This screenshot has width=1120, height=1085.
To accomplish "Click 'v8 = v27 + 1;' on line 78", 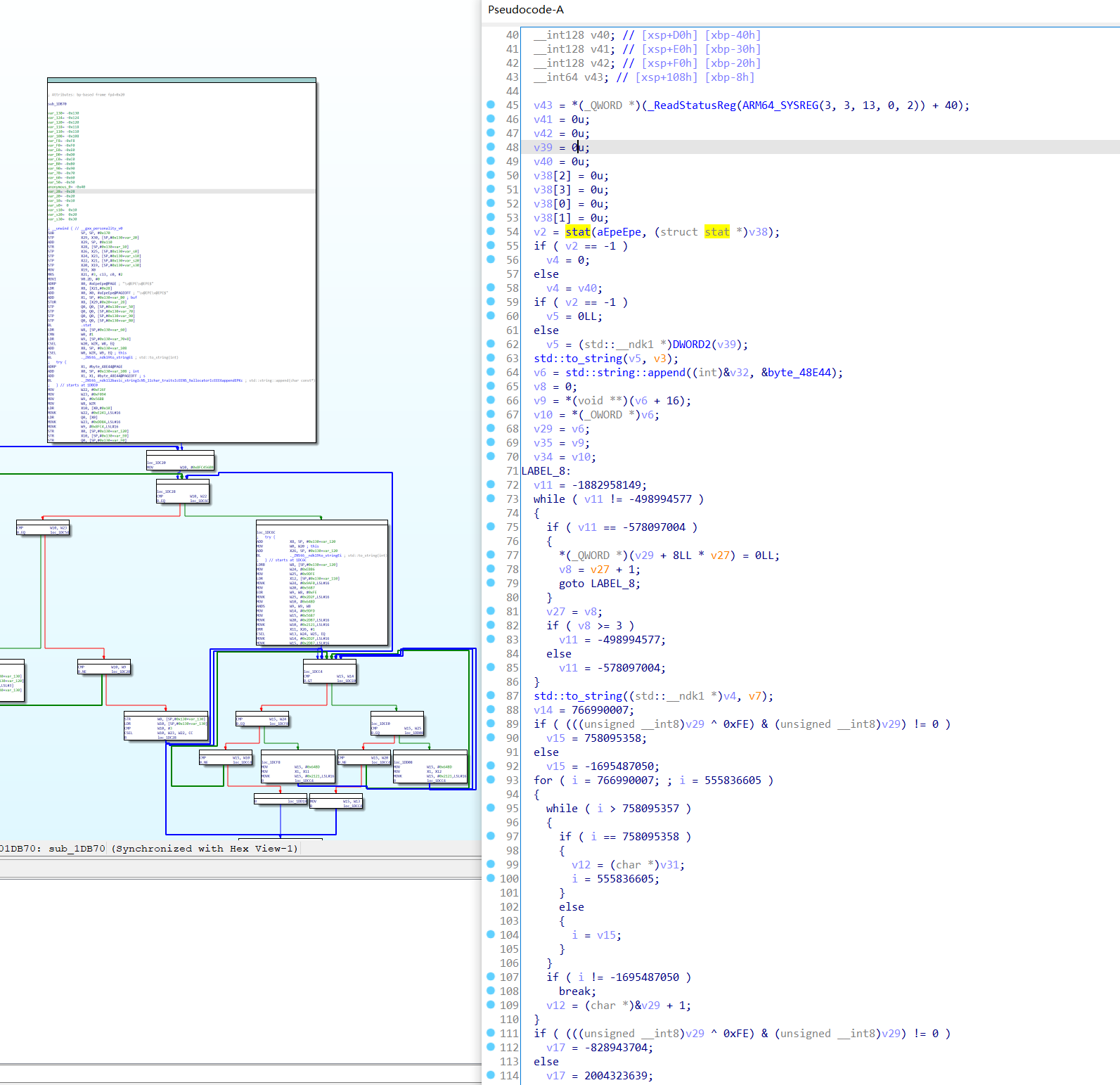I will click(x=600, y=570).
